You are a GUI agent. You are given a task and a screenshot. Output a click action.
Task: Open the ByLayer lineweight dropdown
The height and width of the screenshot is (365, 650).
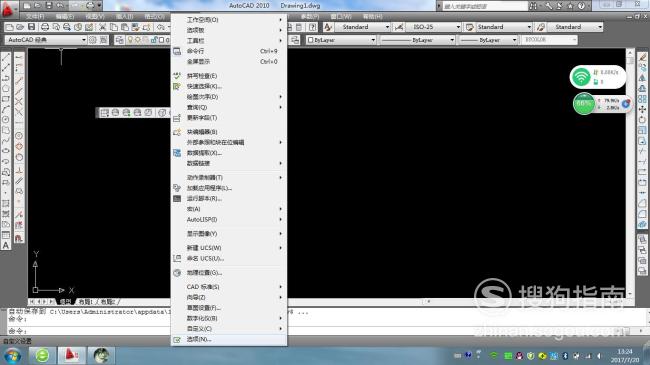tap(488, 40)
